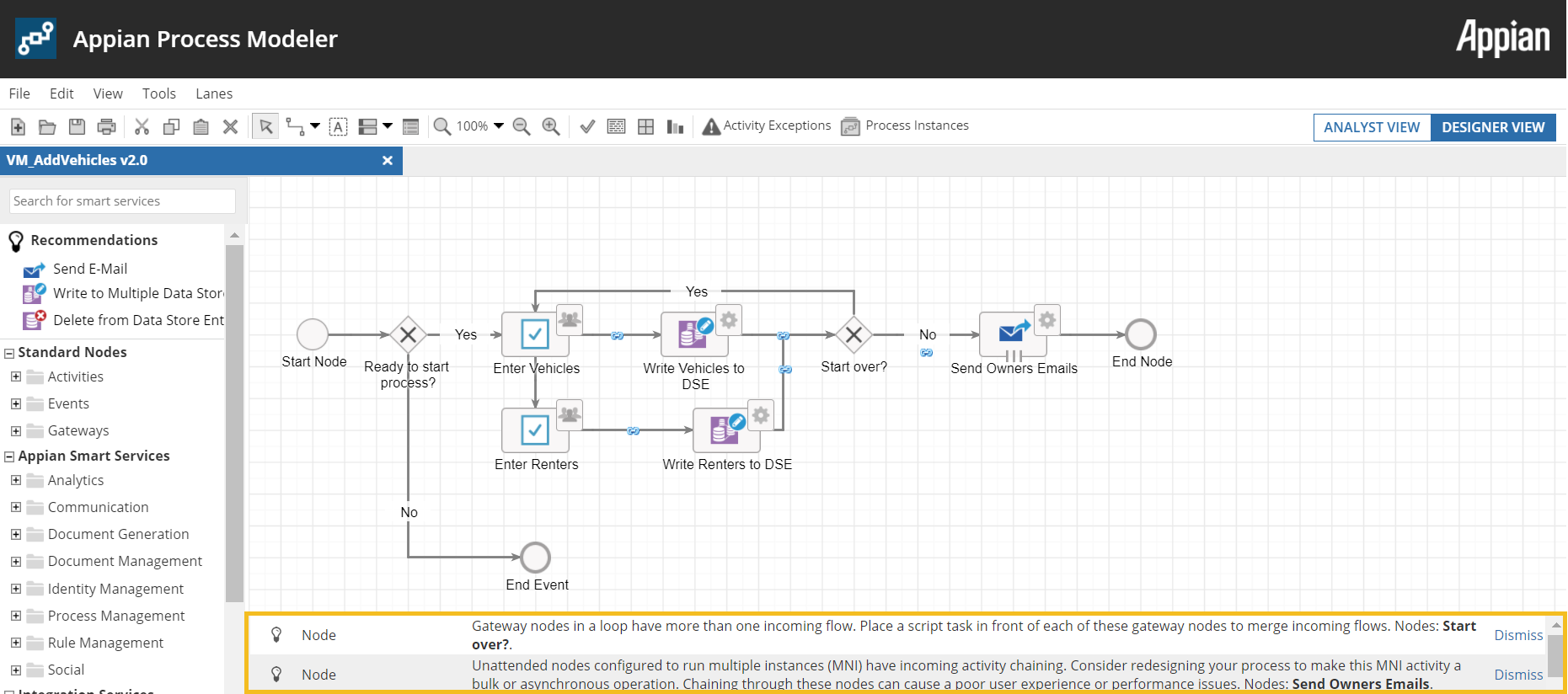Copy the selected node
Viewport: 1568px width, 694px height.
point(171,126)
